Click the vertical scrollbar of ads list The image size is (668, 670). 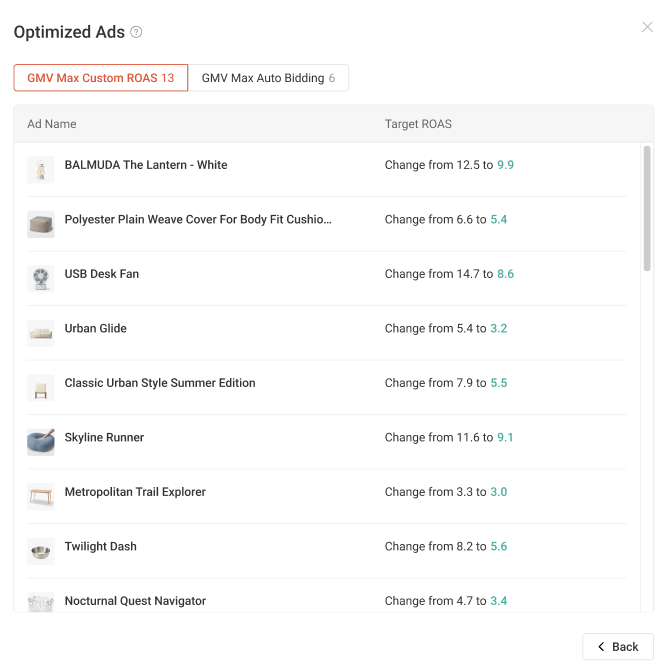click(647, 209)
